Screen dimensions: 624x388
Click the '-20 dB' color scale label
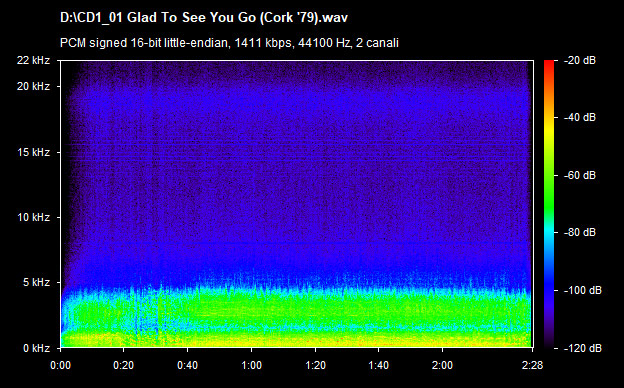click(580, 60)
